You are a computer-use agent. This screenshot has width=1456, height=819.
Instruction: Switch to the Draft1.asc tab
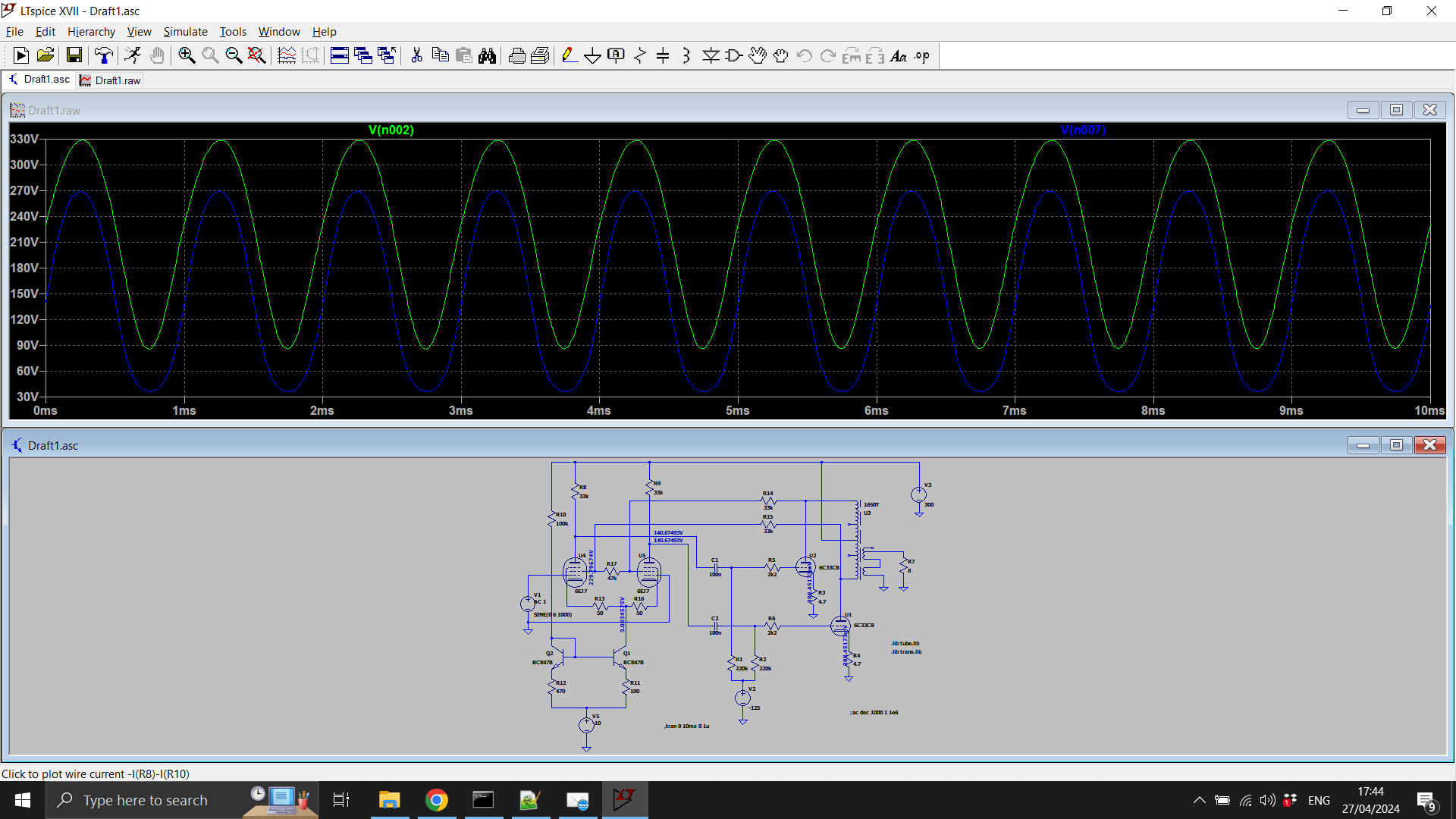coord(39,80)
